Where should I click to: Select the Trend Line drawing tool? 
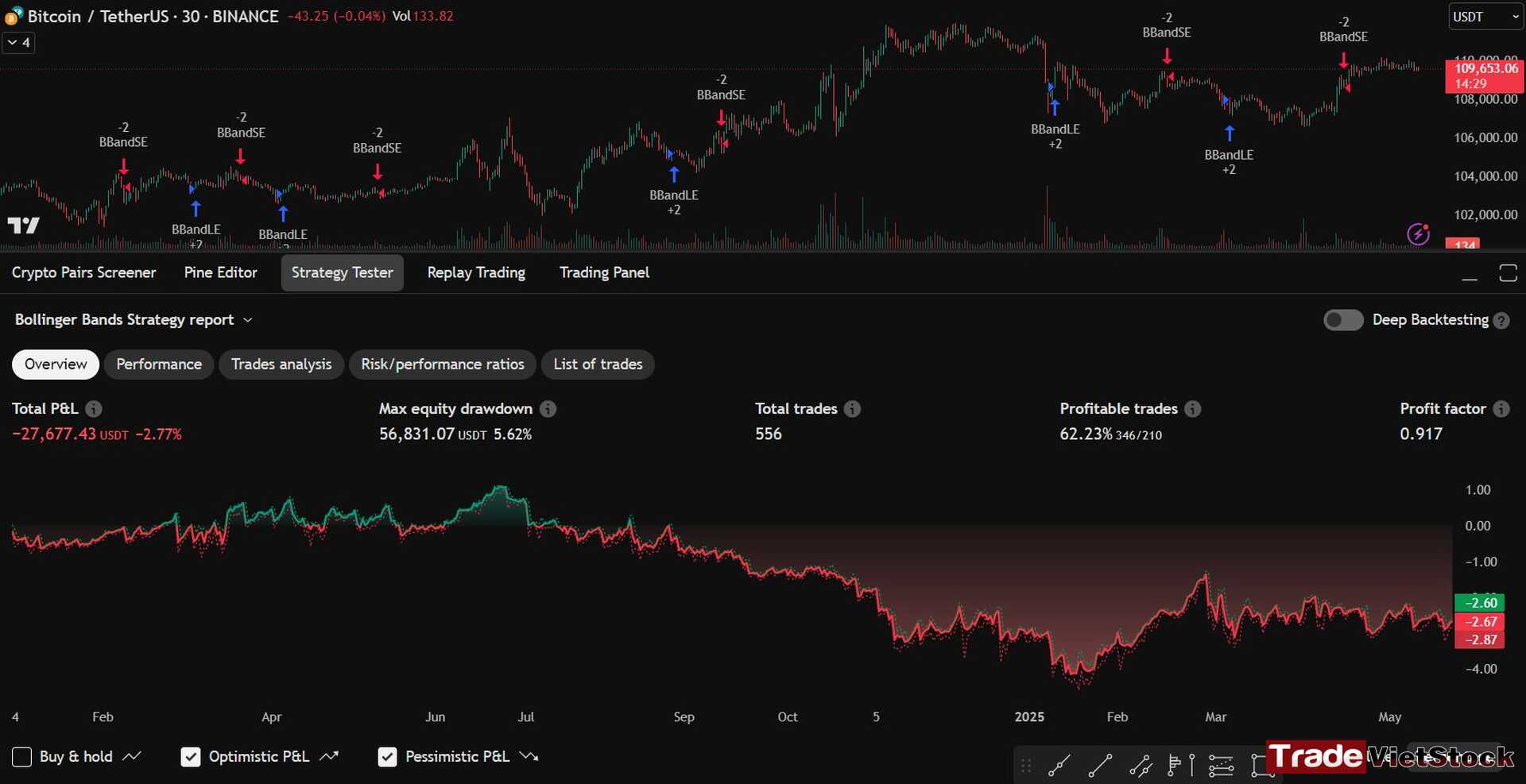[x=1100, y=766]
